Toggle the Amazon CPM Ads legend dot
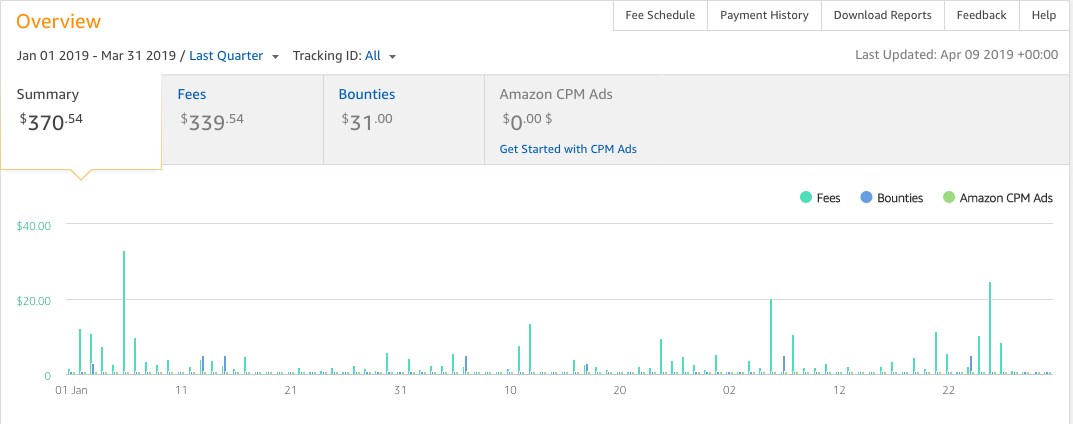The height and width of the screenshot is (424, 1073). point(949,198)
